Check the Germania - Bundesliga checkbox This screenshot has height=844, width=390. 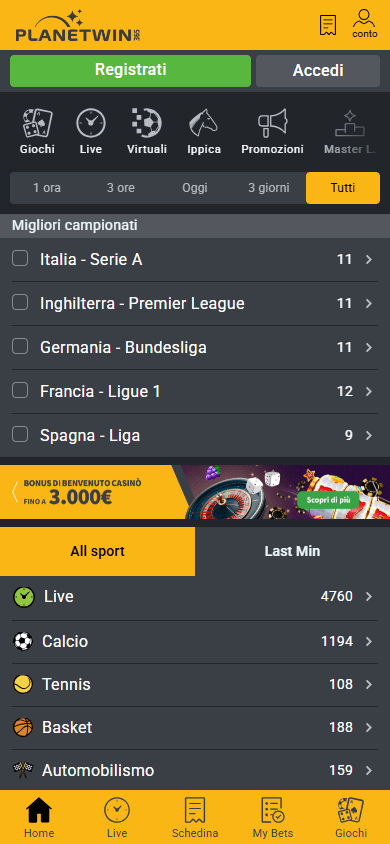point(20,347)
